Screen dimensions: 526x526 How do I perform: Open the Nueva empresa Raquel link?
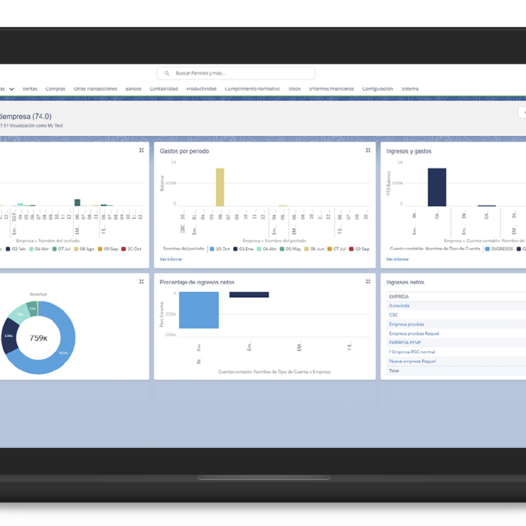click(412, 361)
